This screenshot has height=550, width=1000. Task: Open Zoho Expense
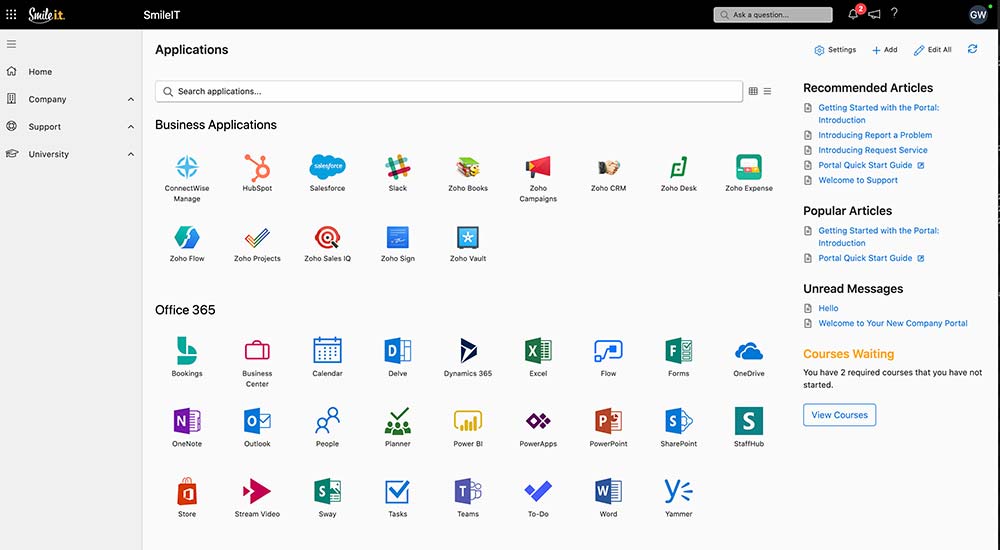(749, 168)
